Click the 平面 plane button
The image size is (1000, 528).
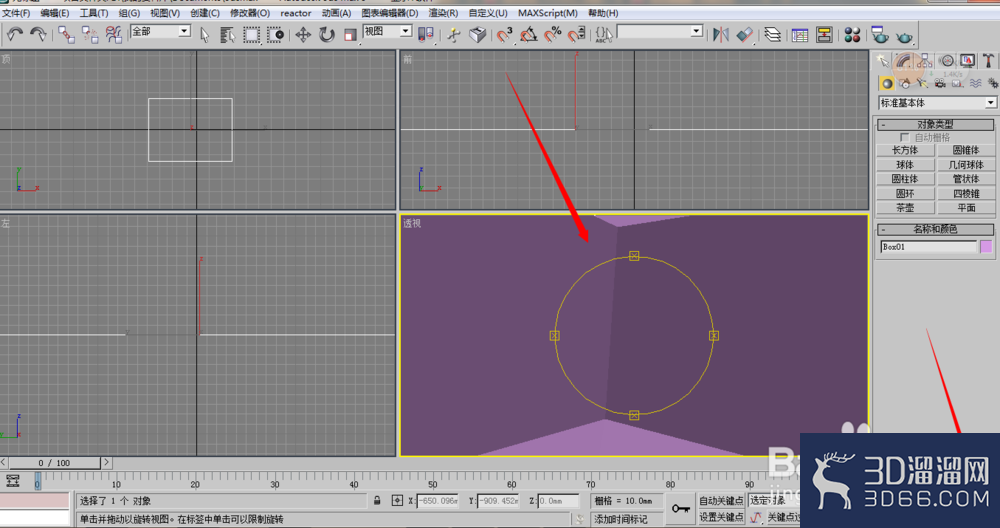966,208
